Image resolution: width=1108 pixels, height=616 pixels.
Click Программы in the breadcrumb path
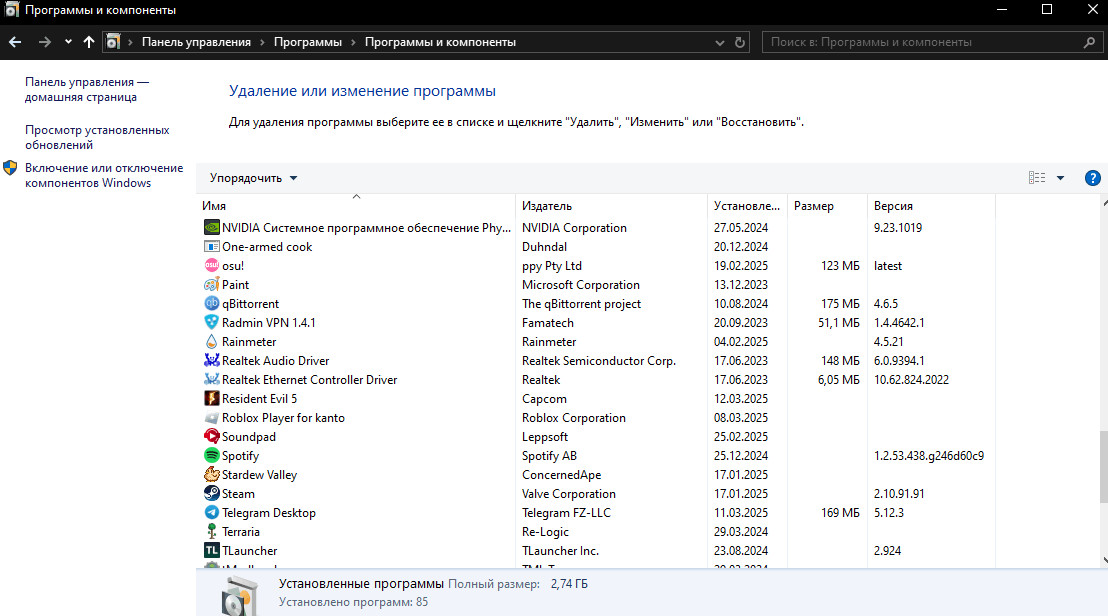pos(308,42)
